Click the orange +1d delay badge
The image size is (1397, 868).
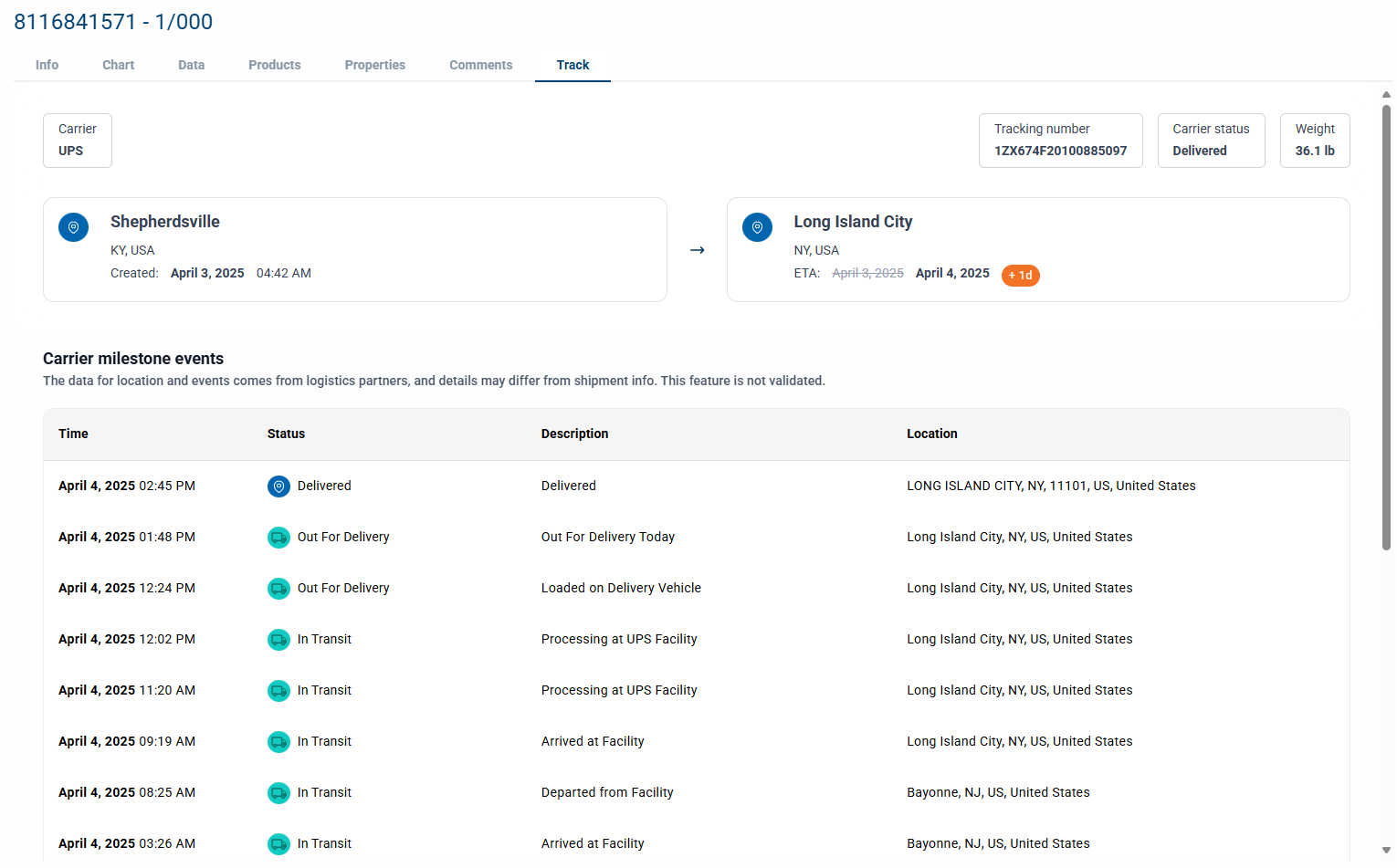tap(1020, 275)
